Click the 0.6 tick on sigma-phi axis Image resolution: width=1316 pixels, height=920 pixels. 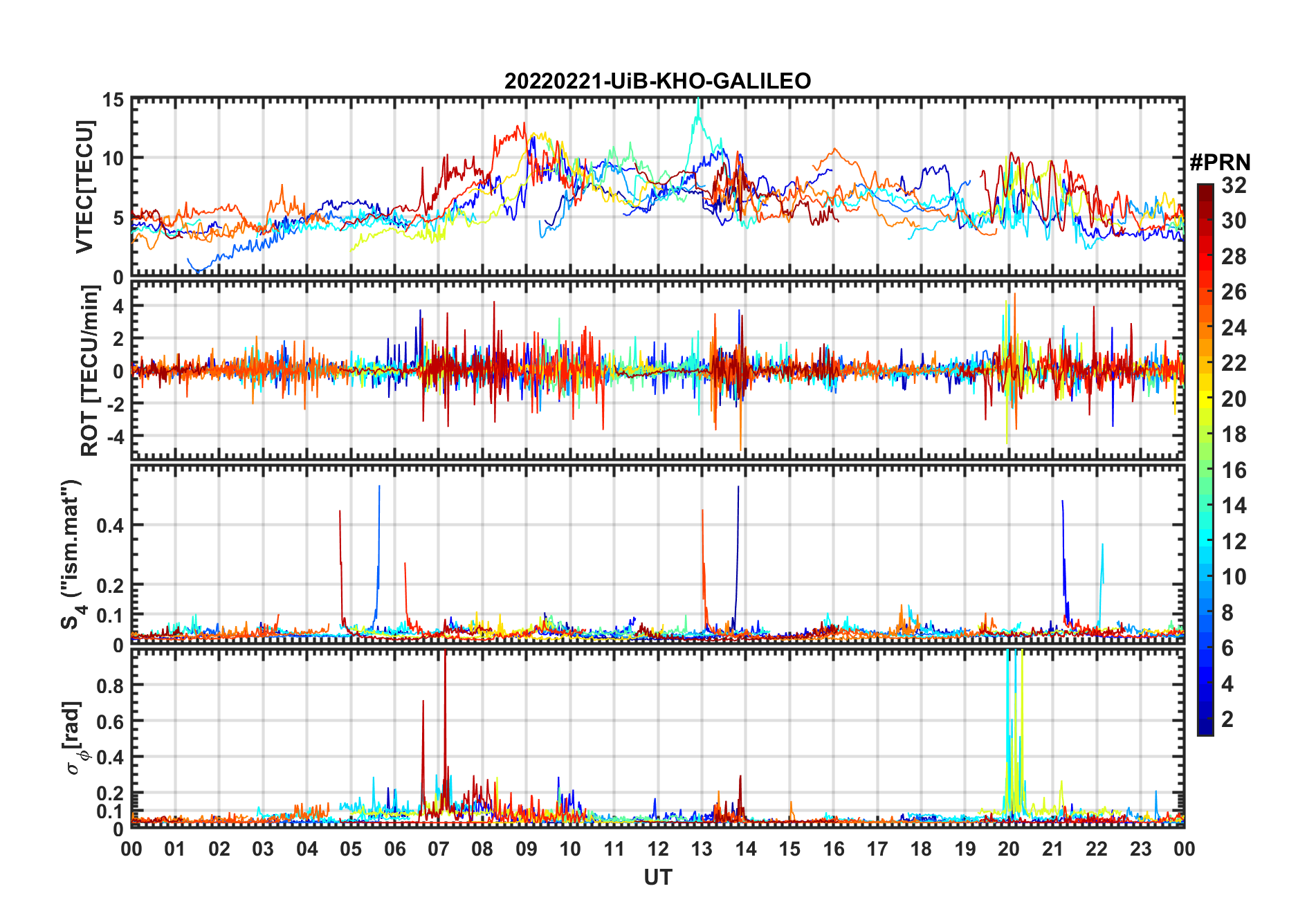pos(111,721)
